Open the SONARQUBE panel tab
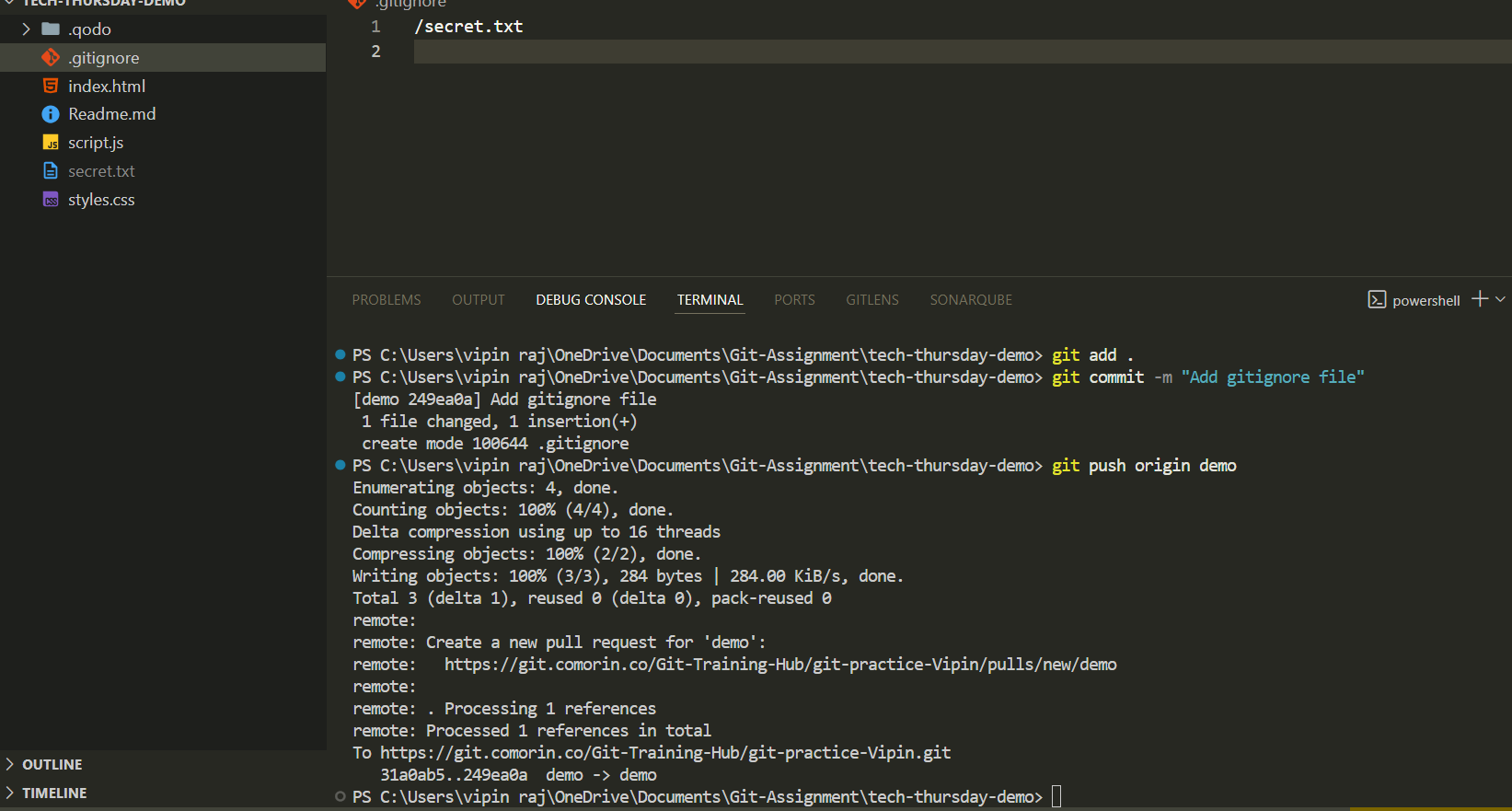Image resolution: width=1512 pixels, height=811 pixels. 970,300
